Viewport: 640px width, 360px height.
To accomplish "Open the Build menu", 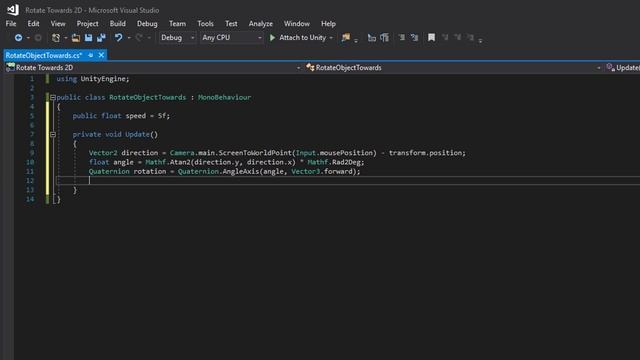I will [x=118, y=24].
